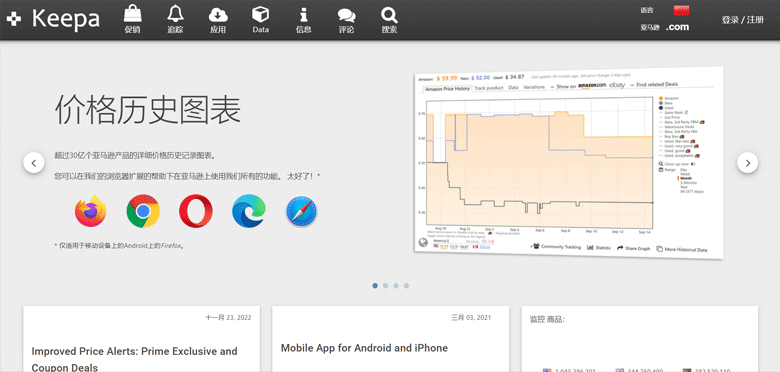Select the third carousel dot
The height and width of the screenshot is (372, 780).
click(396, 285)
